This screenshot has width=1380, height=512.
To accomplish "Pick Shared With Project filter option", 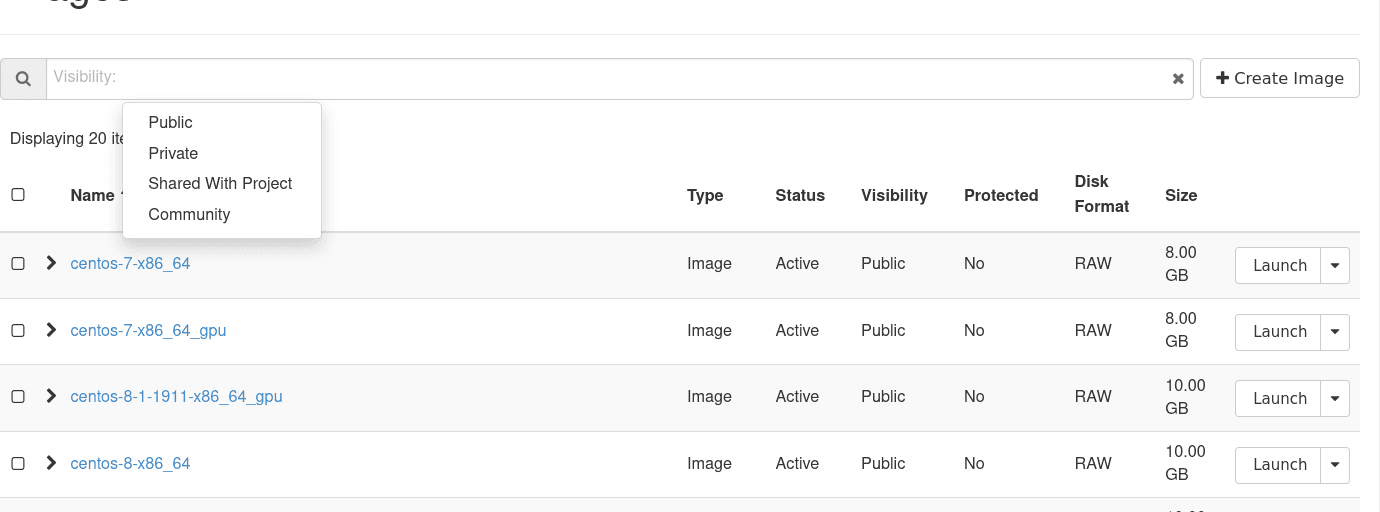I will pyautogui.click(x=220, y=184).
